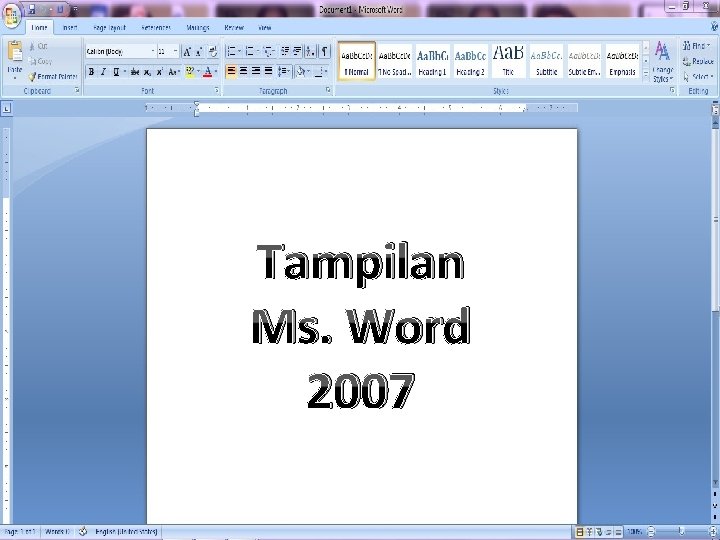
Task: Open the font name dropdown
Action: pyautogui.click(x=153, y=51)
